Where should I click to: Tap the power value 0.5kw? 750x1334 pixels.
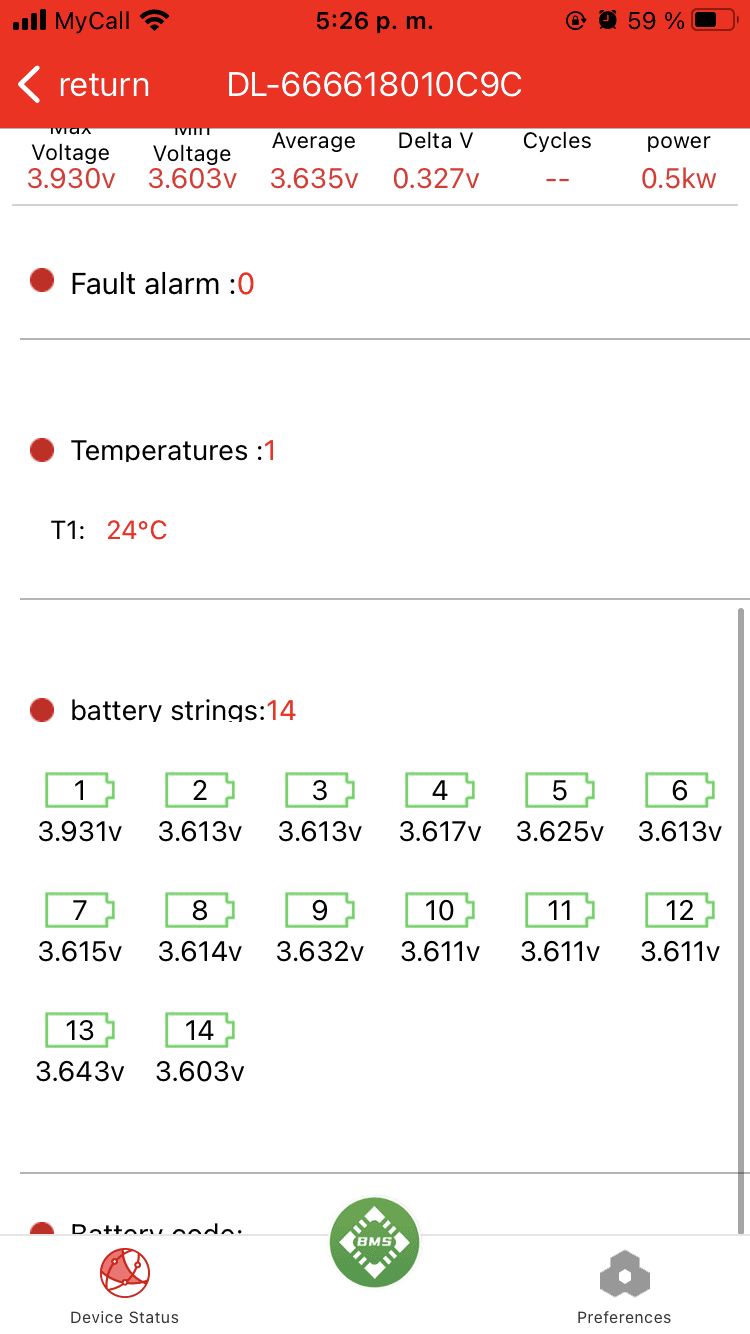tap(678, 179)
